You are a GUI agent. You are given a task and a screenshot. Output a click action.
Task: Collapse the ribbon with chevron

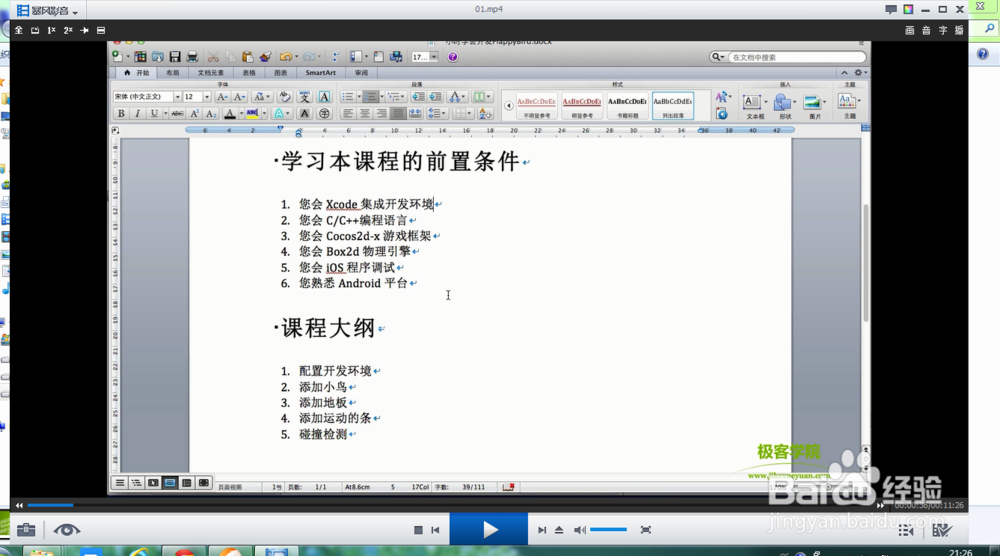[x=844, y=73]
